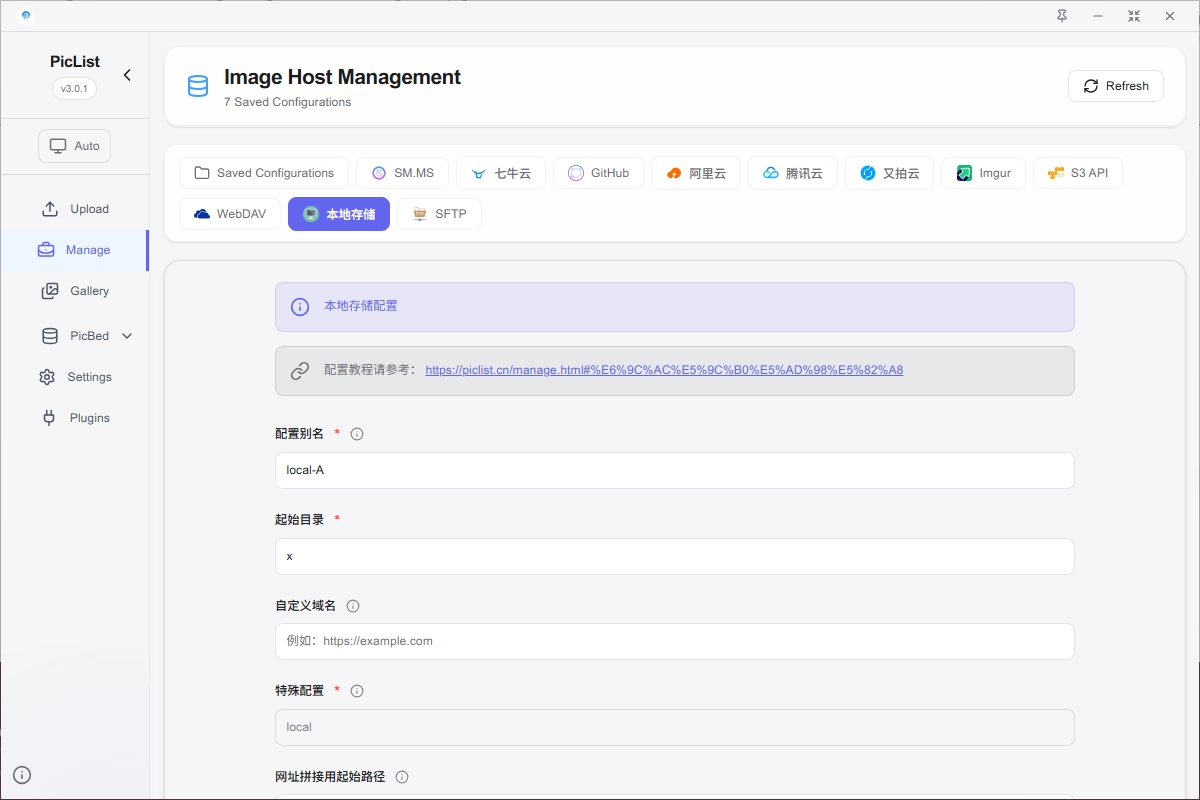Open the SFTP host tab
Viewport: 1200px width, 800px height.
[439, 214]
